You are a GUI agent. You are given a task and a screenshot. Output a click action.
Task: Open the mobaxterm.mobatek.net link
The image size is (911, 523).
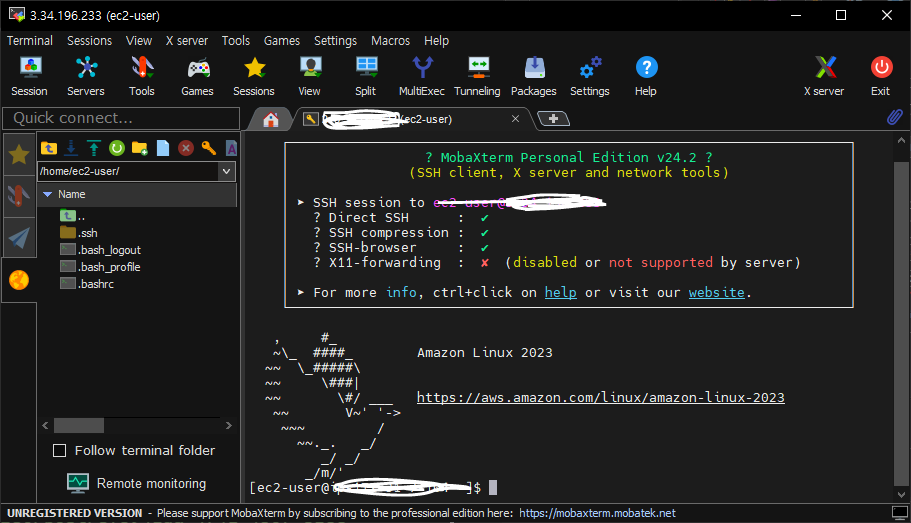click(x=597, y=513)
